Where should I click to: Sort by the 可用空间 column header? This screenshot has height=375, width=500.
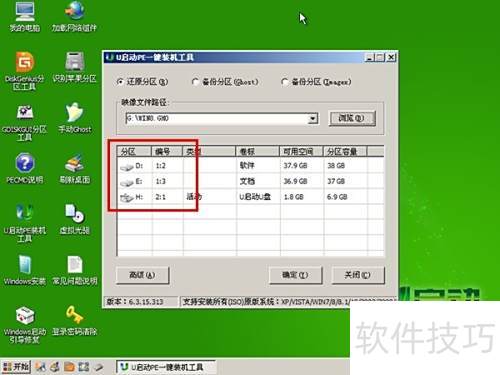301,152
